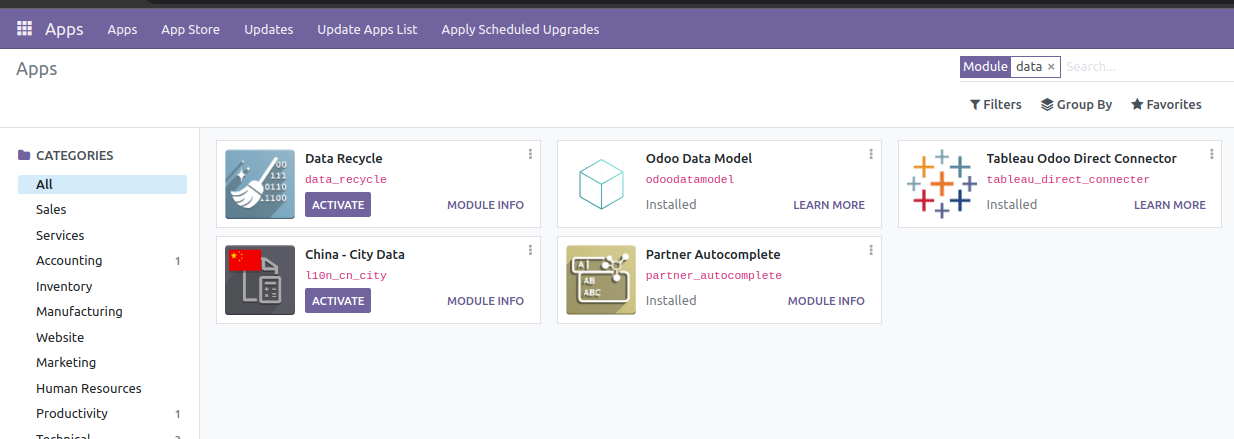Remove the 'data' search filter tag
Image resolution: width=1234 pixels, height=439 pixels.
(1051, 67)
